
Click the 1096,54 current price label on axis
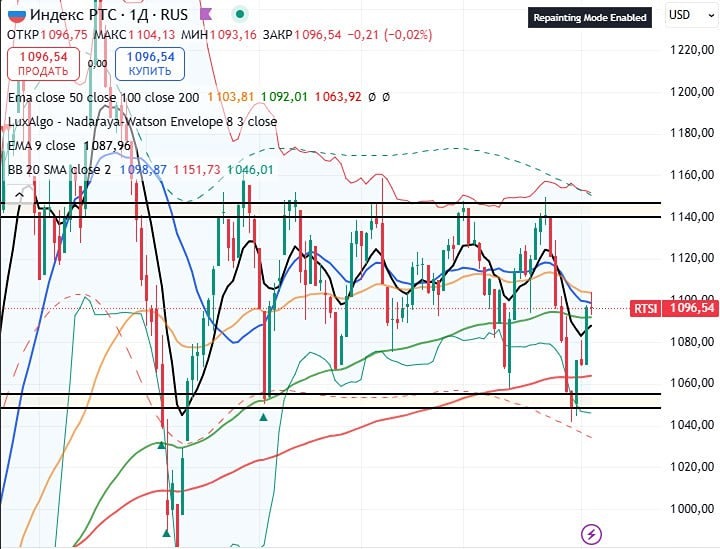(692, 308)
